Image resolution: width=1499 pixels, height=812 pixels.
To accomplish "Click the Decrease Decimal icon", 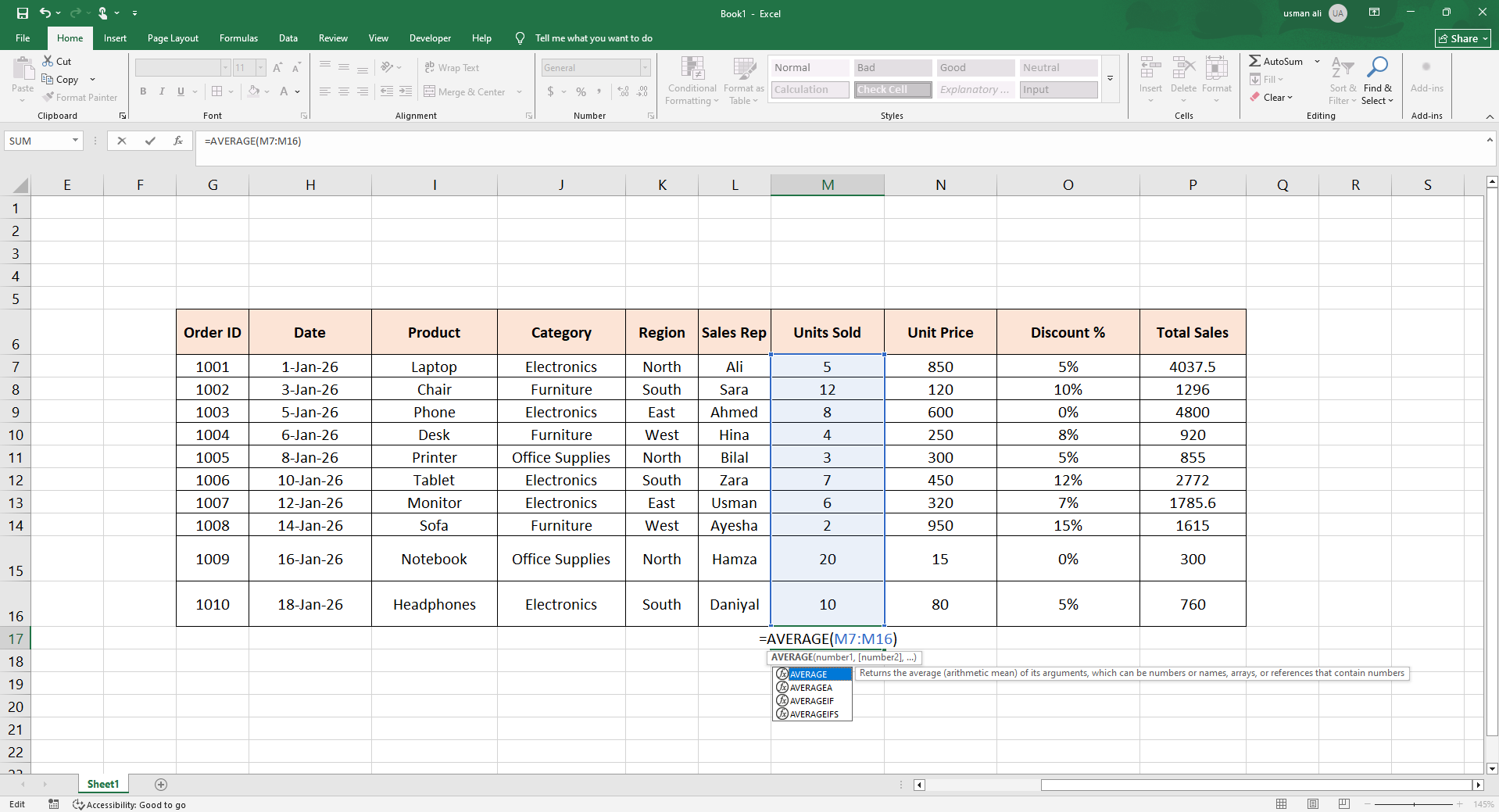I will (642, 91).
